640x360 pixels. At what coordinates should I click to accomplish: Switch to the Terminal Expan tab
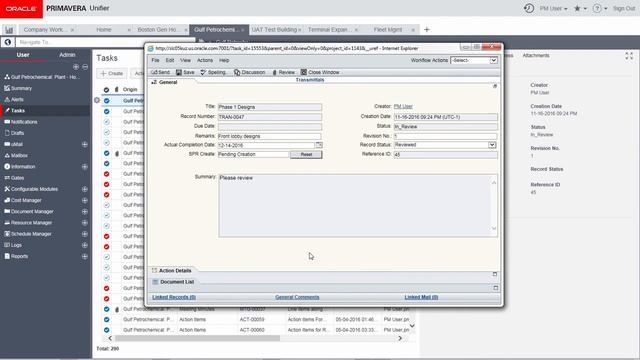(x=329, y=30)
